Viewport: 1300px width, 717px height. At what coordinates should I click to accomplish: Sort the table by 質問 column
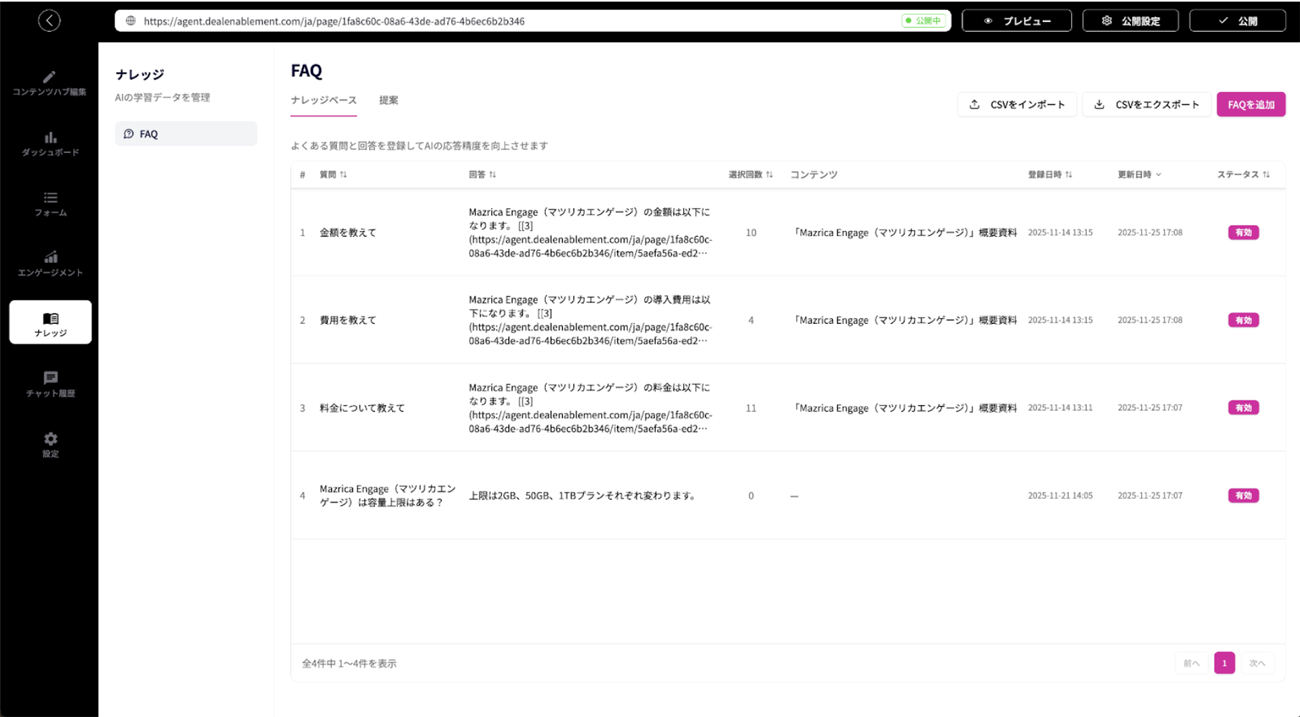click(x=333, y=175)
